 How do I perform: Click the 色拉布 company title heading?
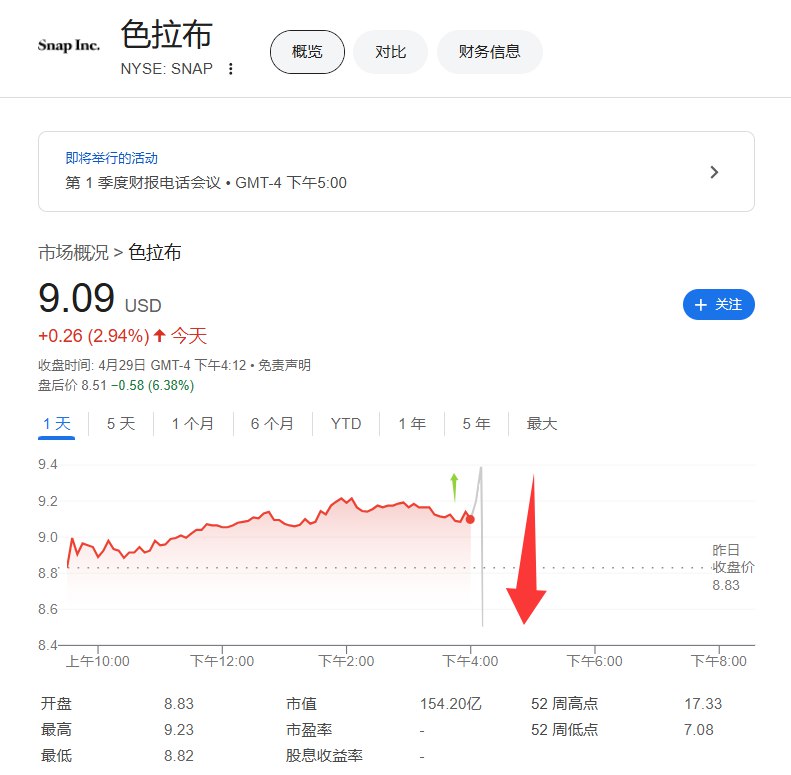tap(166, 34)
